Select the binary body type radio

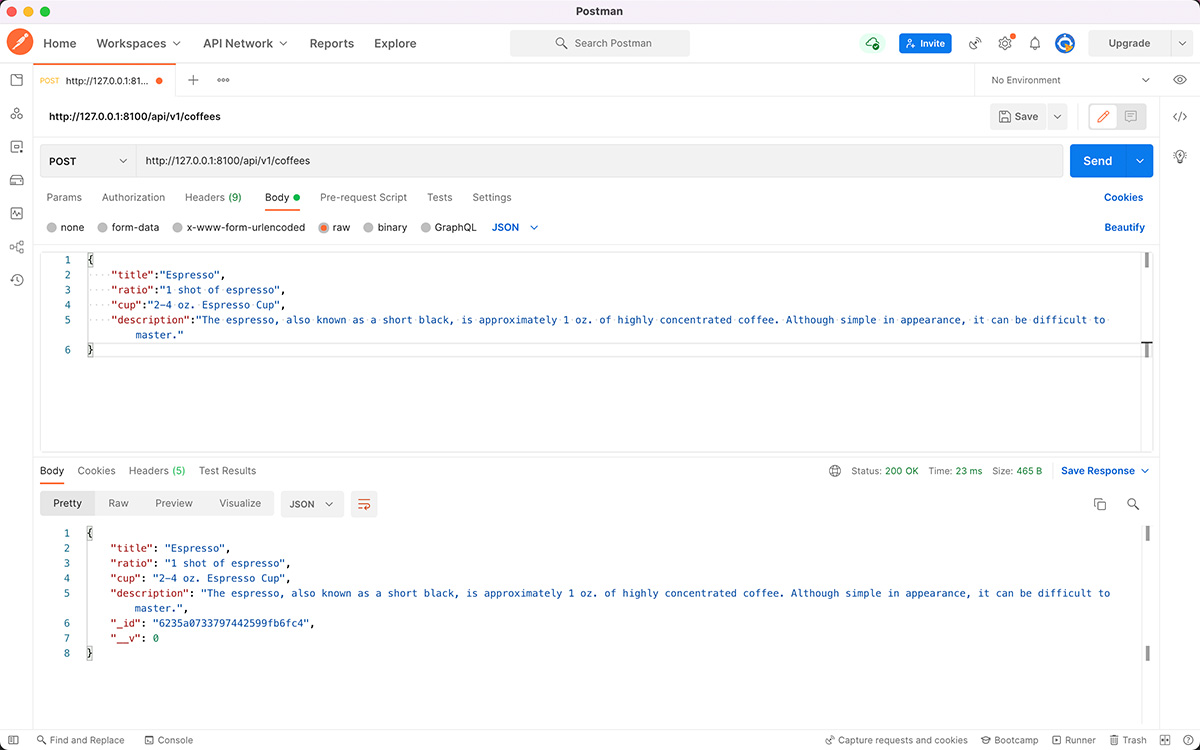coord(369,228)
